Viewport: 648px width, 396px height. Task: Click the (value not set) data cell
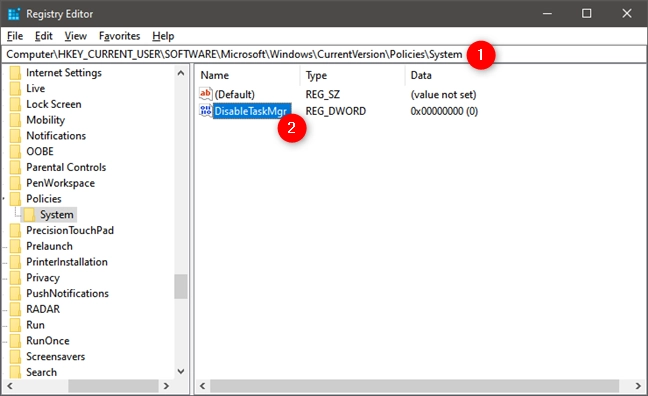point(443,95)
